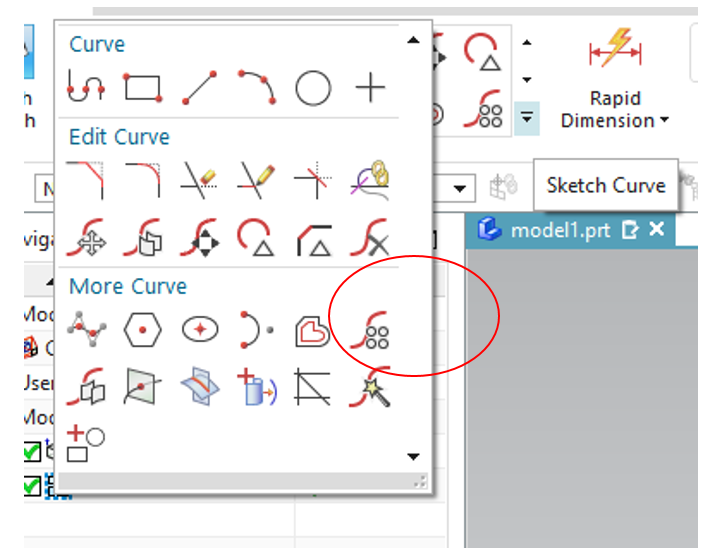Select the Derived Lines tool

pyautogui.click(x=313, y=386)
